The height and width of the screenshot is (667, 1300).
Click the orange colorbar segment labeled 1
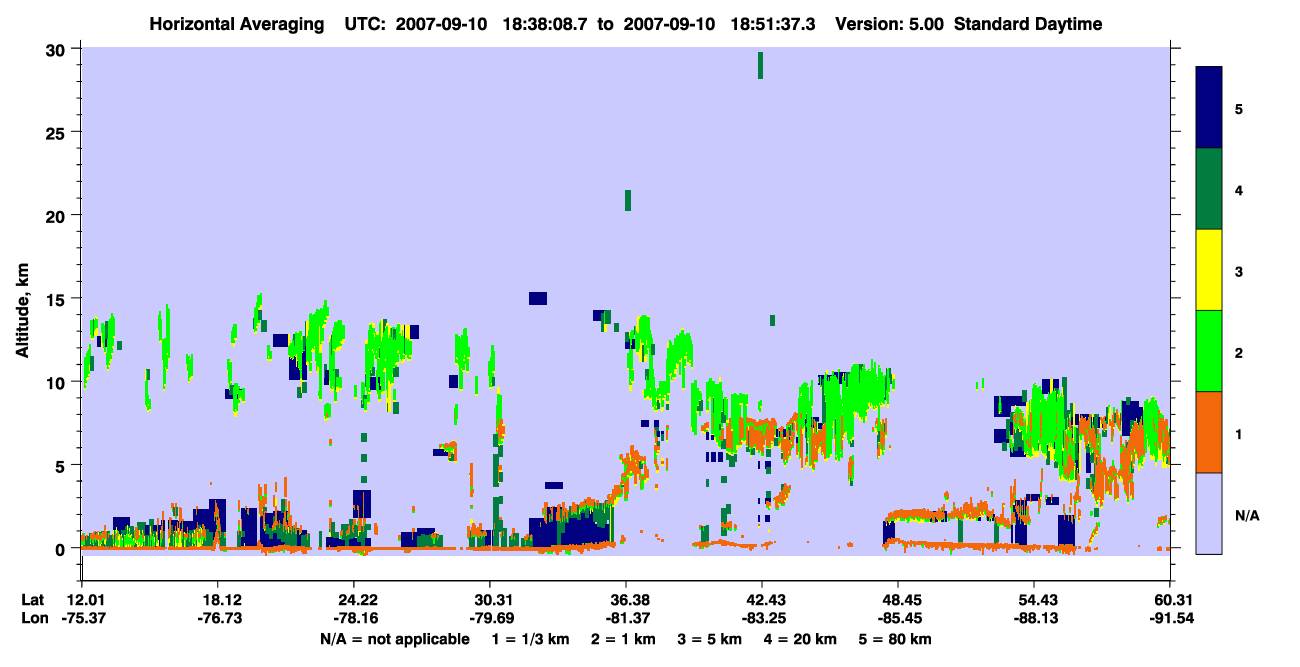point(1209,432)
